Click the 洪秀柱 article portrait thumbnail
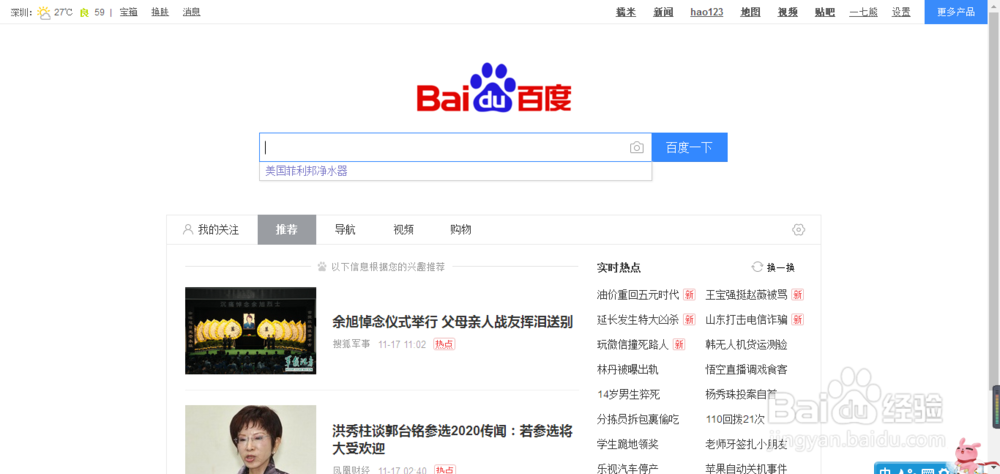The image size is (1000, 474). 251,440
